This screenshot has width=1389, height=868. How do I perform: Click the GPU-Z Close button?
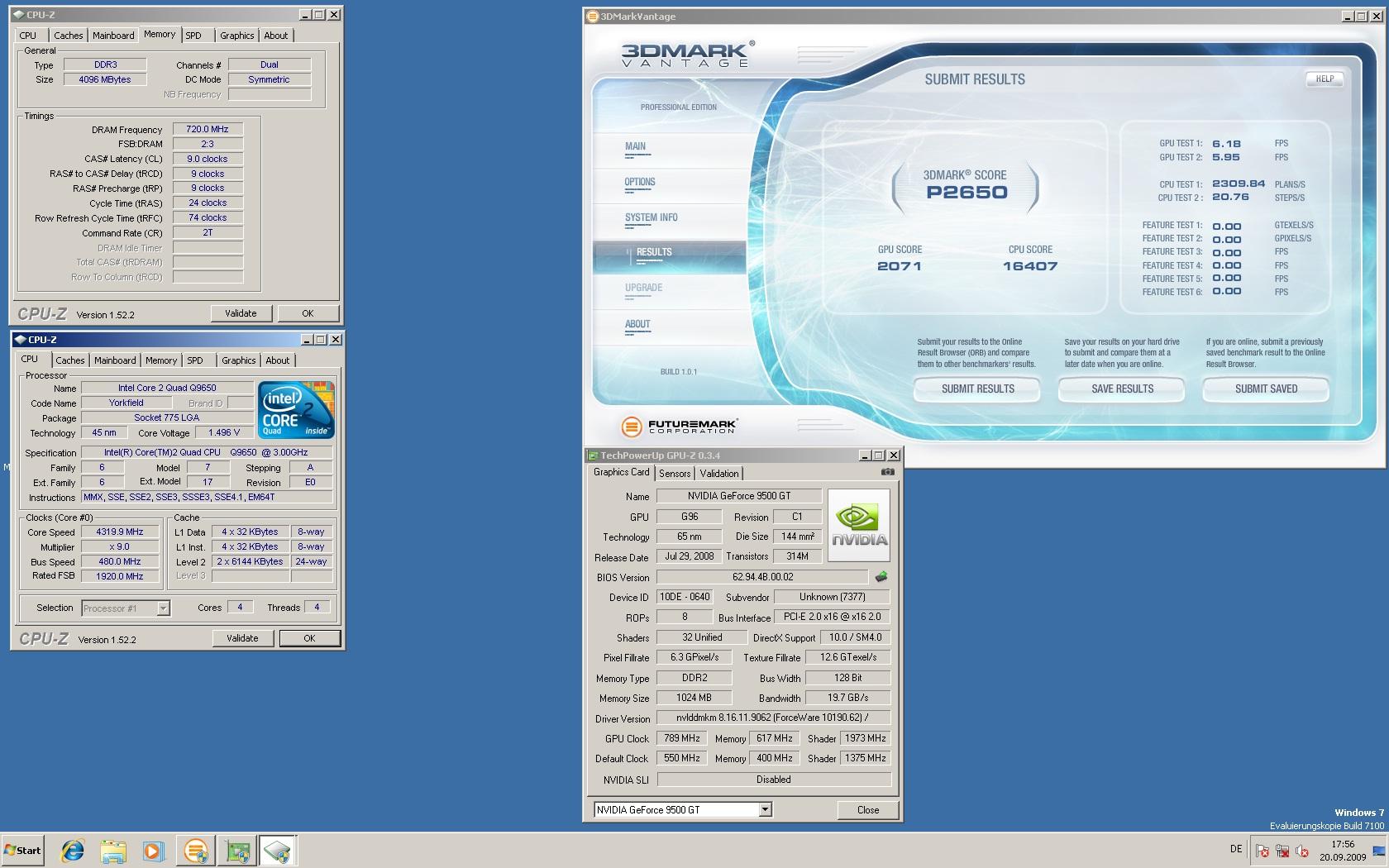pyautogui.click(x=868, y=810)
